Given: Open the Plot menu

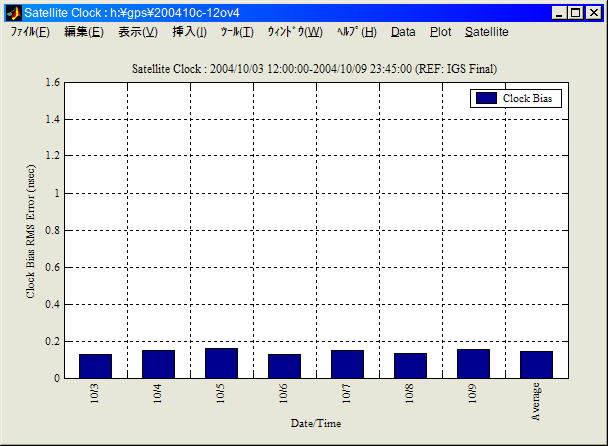Looking at the screenshot, I should 440,32.
